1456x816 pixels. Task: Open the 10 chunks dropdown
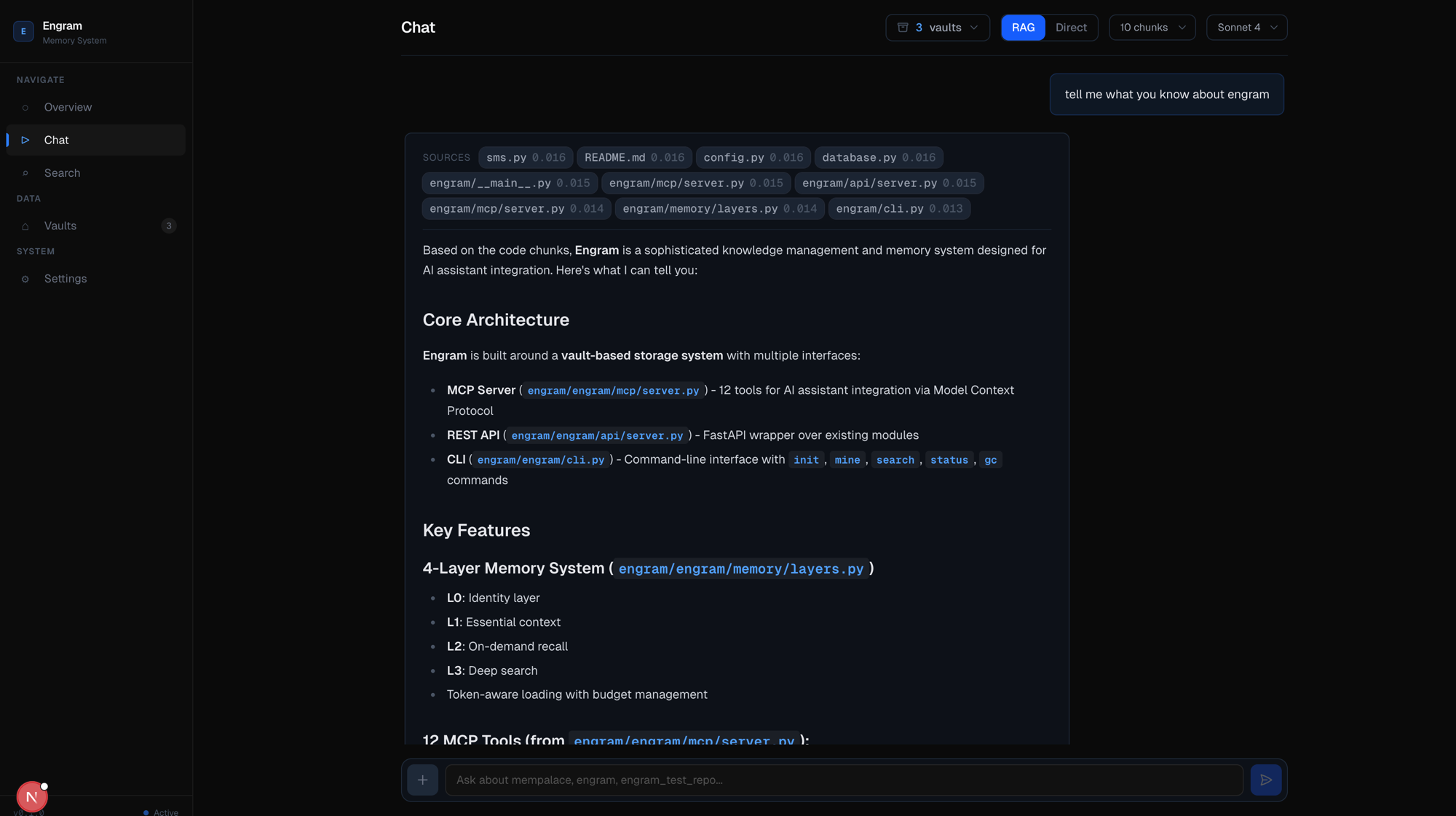pyautogui.click(x=1152, y=27)
